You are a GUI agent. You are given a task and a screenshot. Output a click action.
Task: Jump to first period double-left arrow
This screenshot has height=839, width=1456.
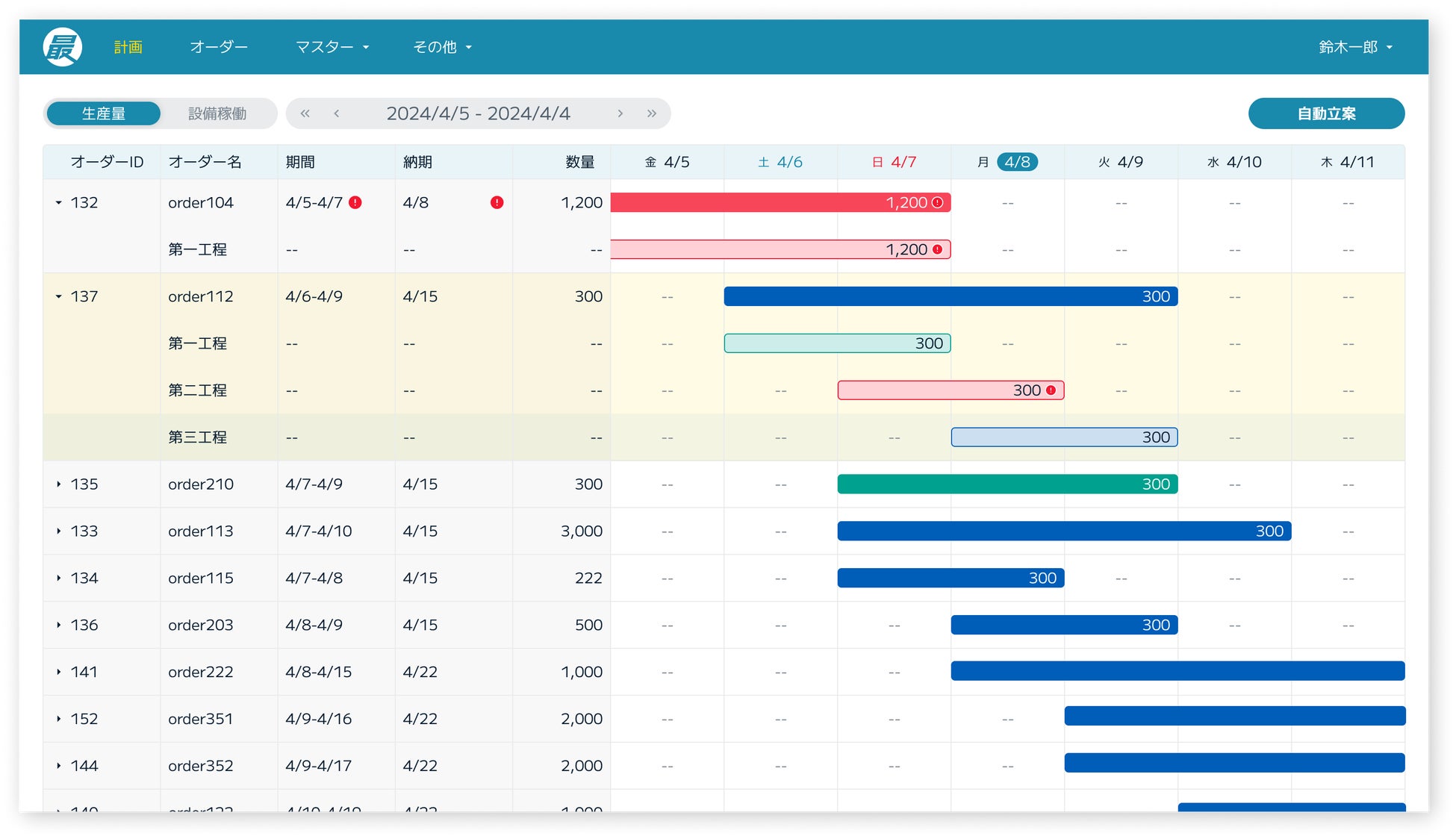click(305, 113)
